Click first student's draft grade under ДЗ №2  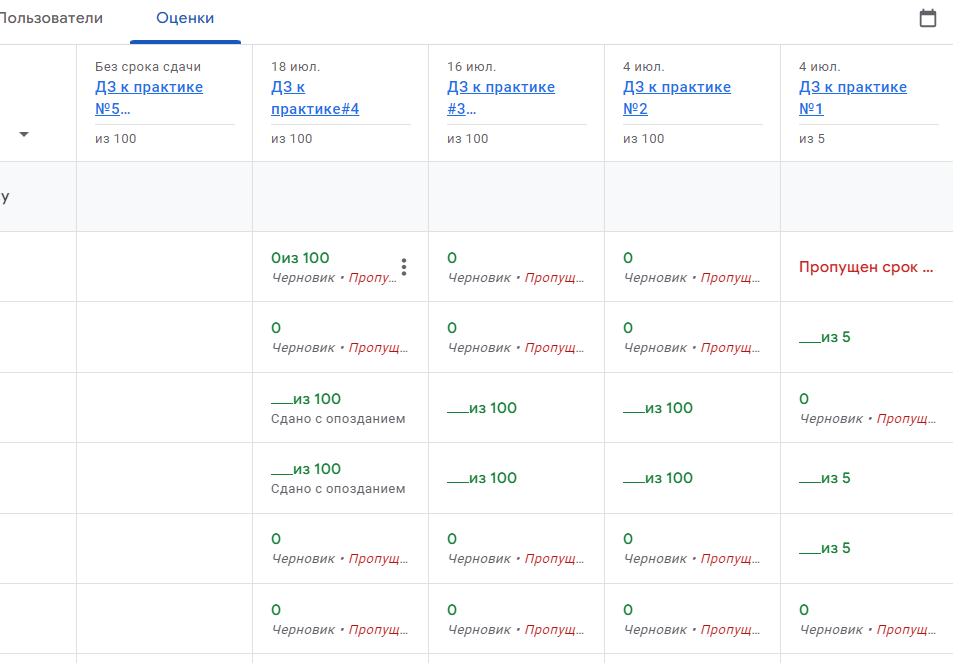[x=692, y=267]
